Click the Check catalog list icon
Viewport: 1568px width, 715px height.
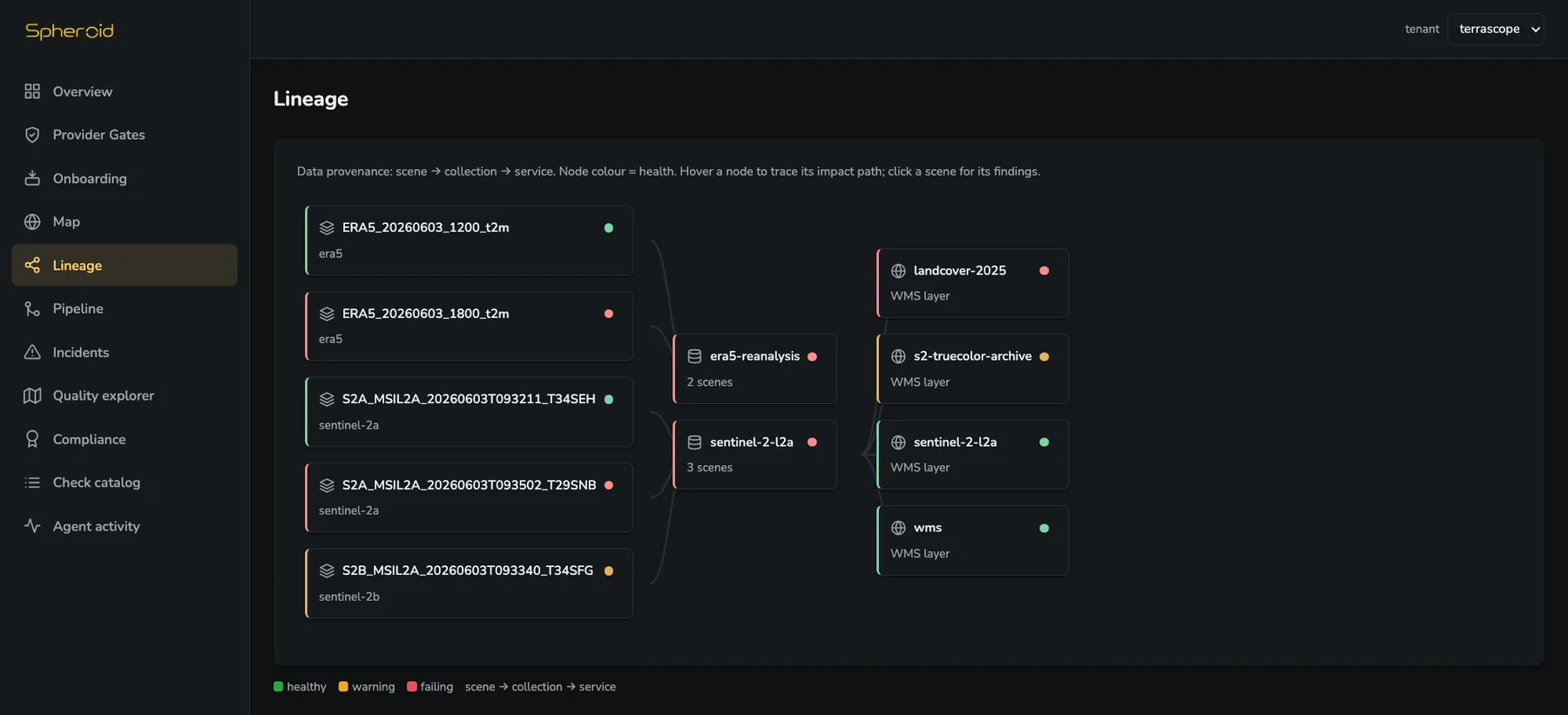[32, 482]
